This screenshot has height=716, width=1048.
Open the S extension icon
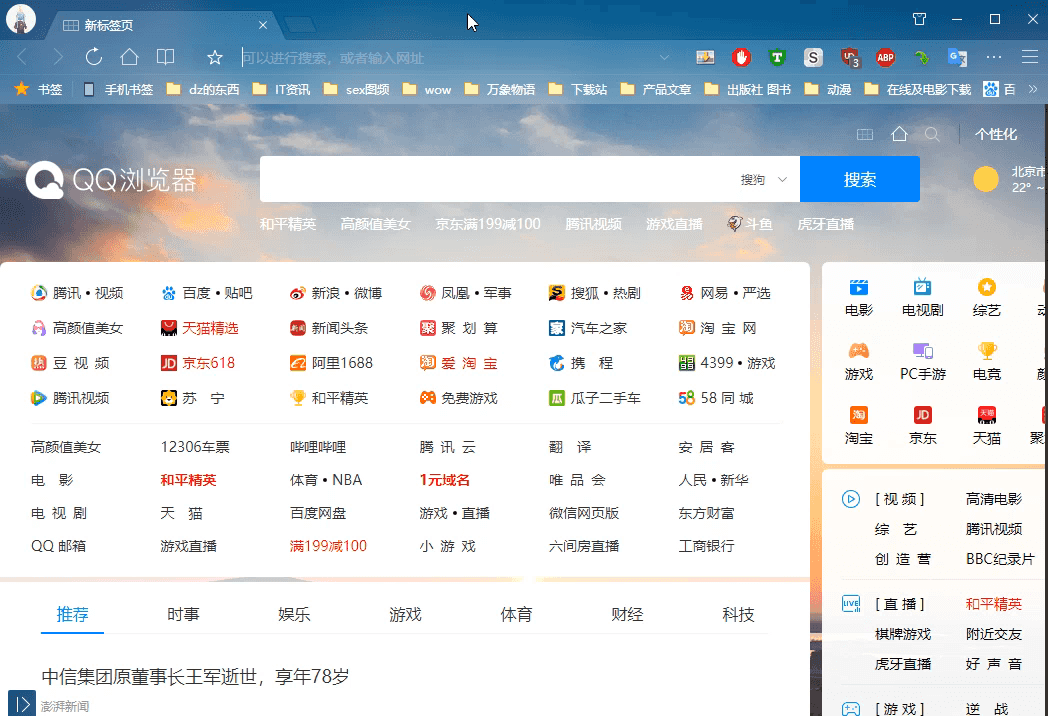click(813, 57)
